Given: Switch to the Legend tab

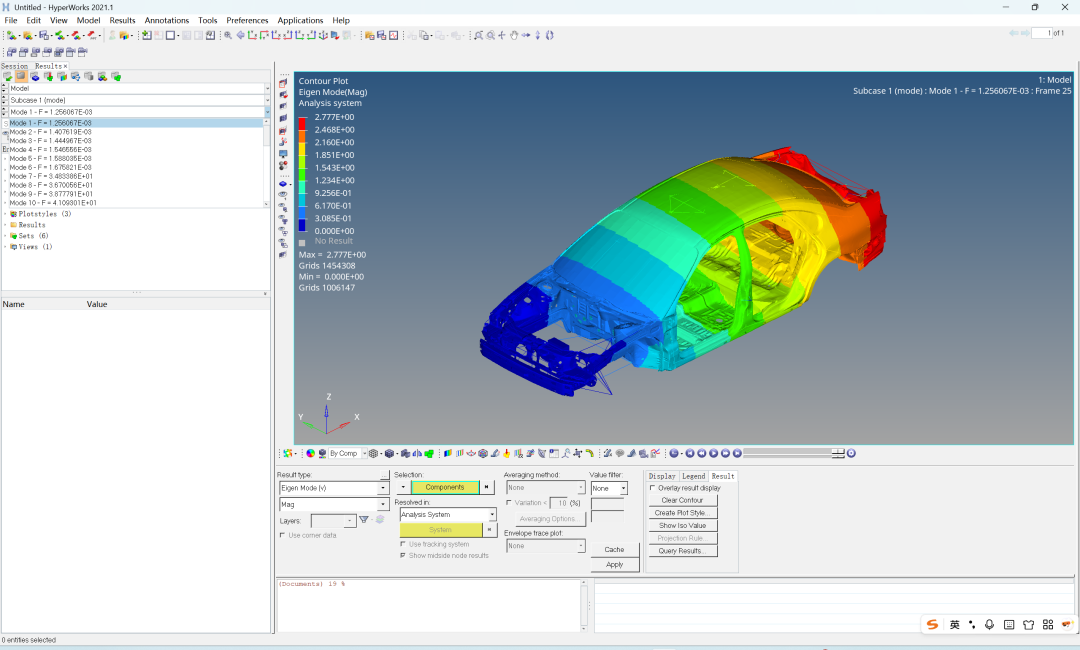Looking at the screenshot, I should (693, 476).
